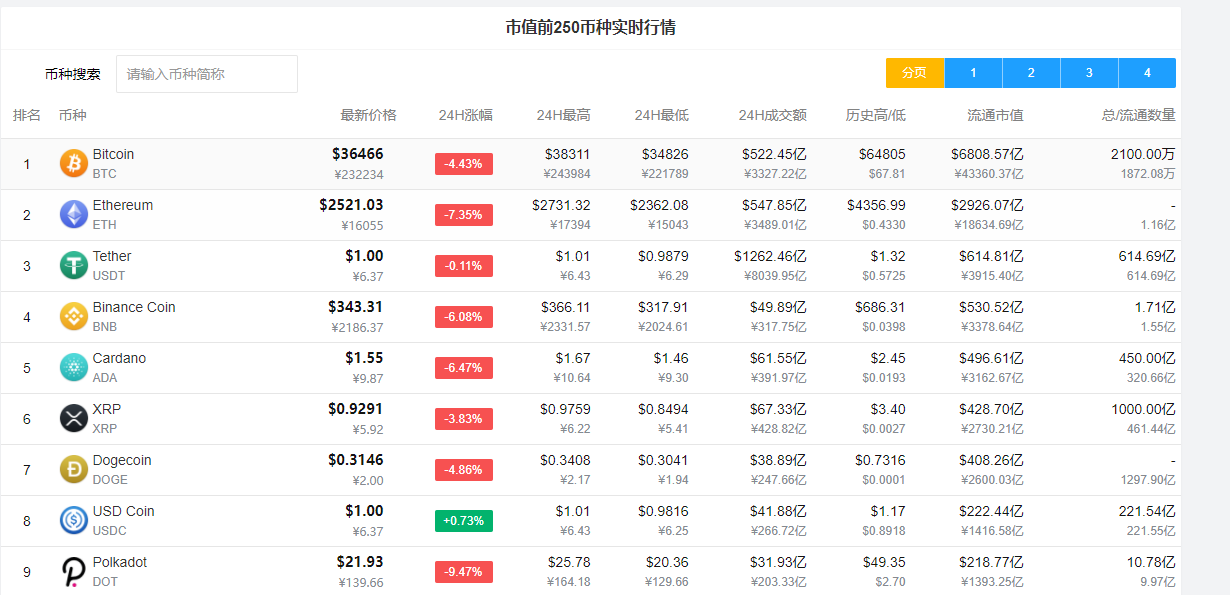
Task: Click Binance Coin's -6.08% change badge
Action: coord(464,317)
